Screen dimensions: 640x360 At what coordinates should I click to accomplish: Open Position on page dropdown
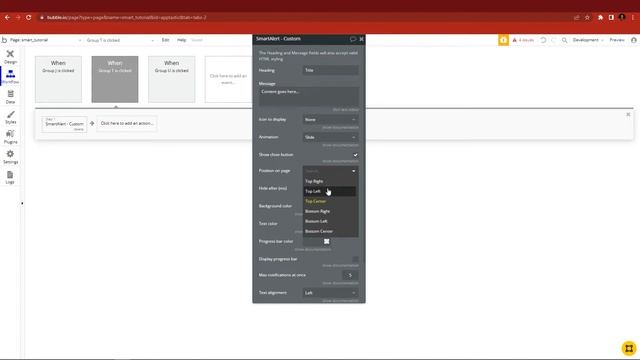pos(330,171)
